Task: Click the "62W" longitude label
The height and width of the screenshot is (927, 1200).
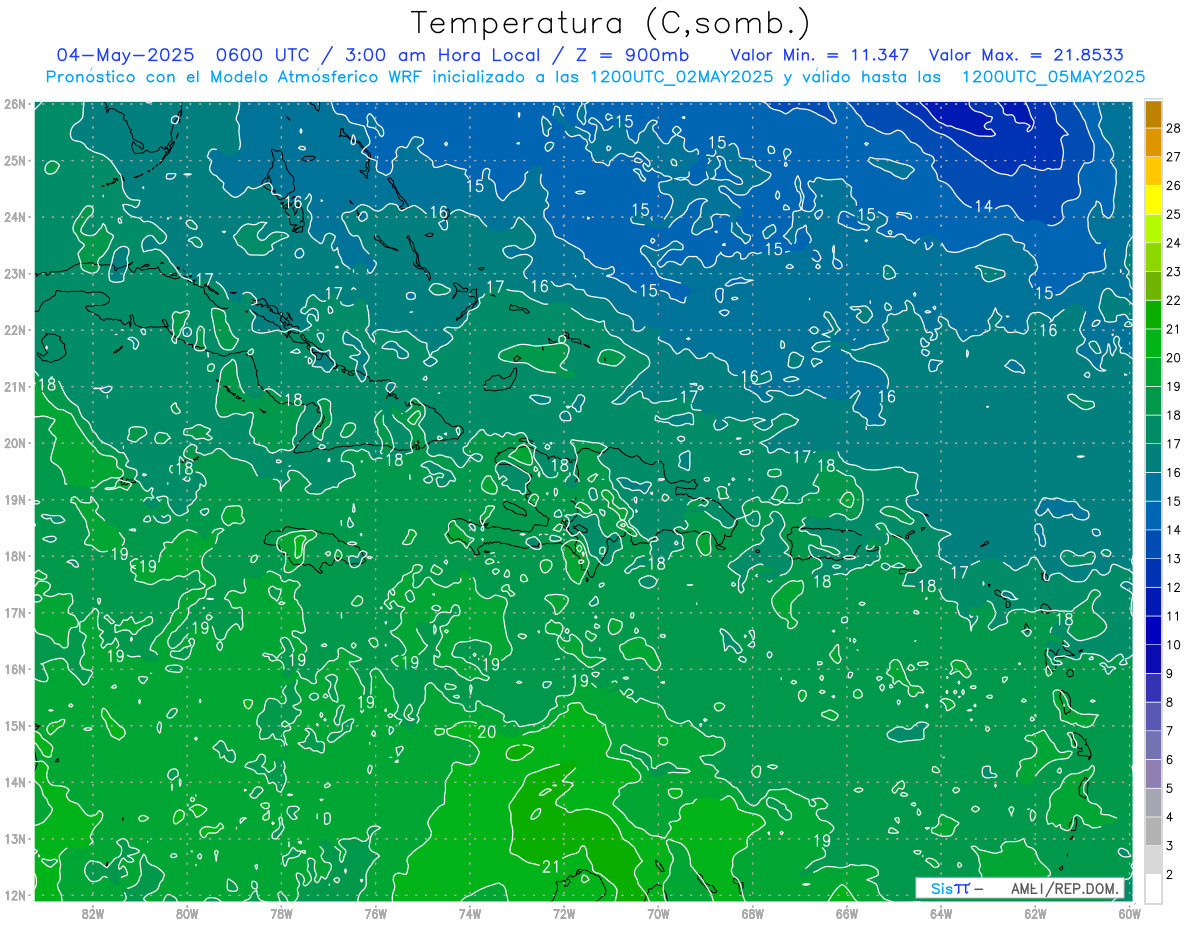Action: tap(1035, 912)
